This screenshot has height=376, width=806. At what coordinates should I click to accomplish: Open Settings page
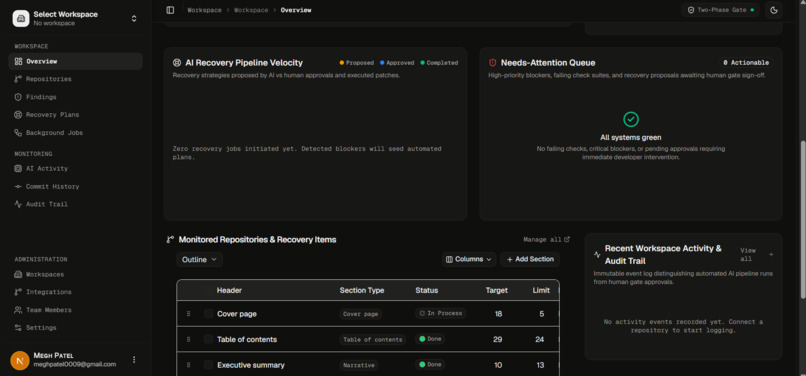76,328
